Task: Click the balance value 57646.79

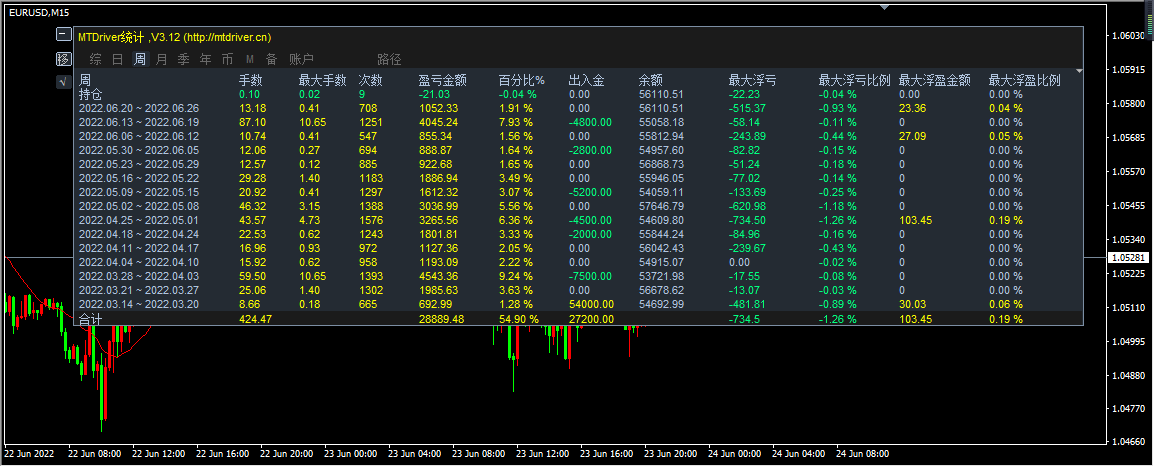Action: pos(662,207)
